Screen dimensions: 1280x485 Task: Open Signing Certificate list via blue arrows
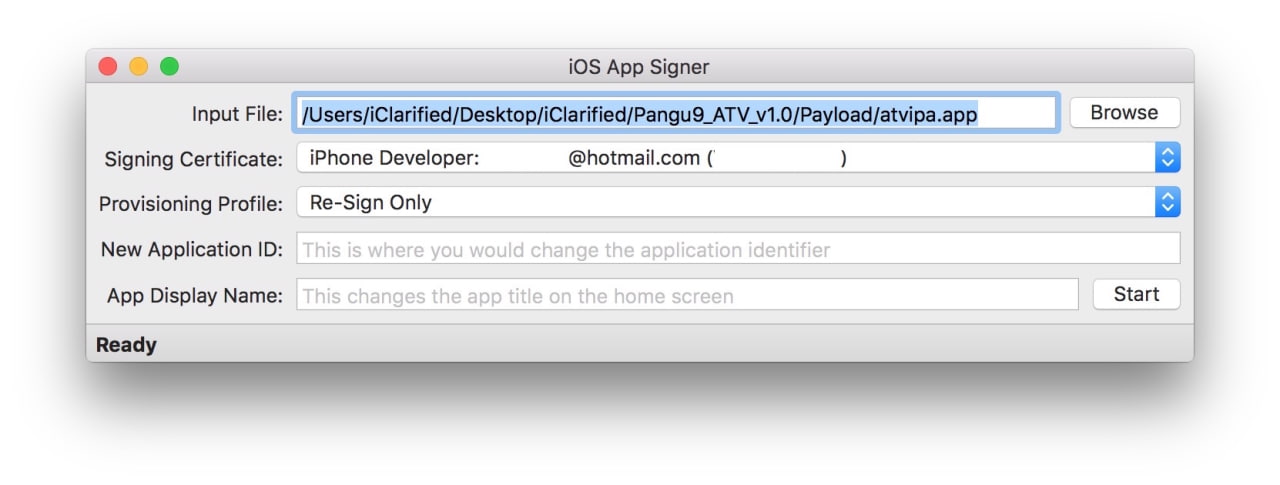tap(1168, 158)
